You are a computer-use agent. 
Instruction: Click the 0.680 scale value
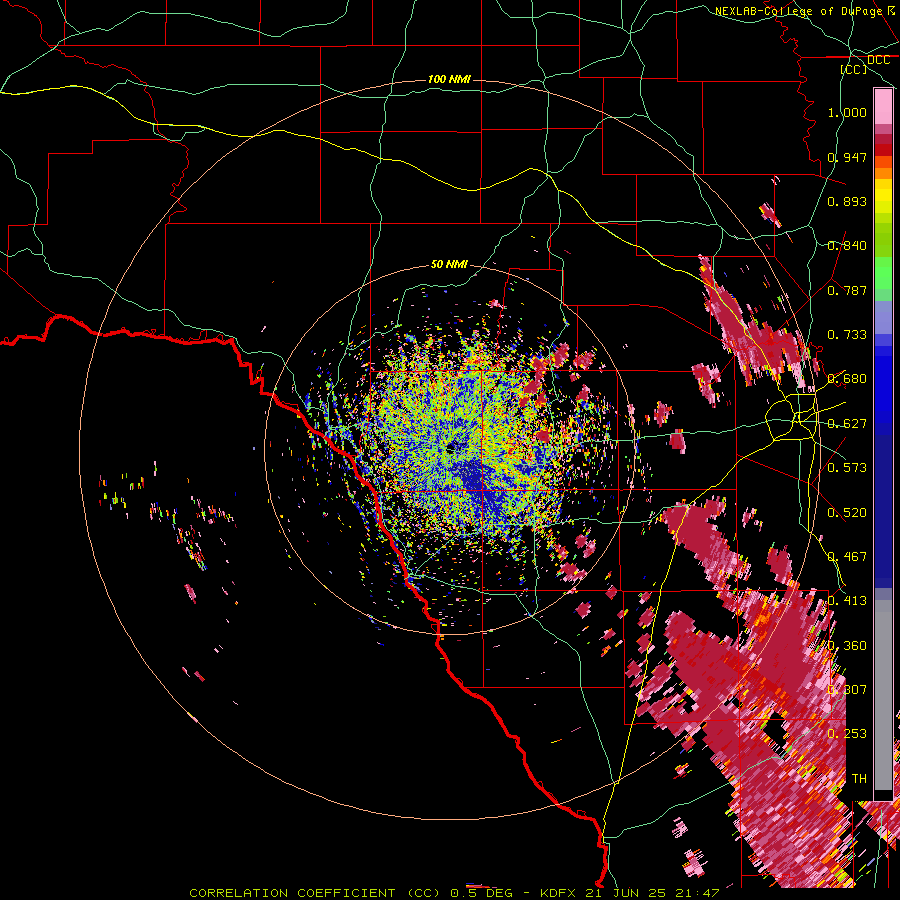pos(847,379)
